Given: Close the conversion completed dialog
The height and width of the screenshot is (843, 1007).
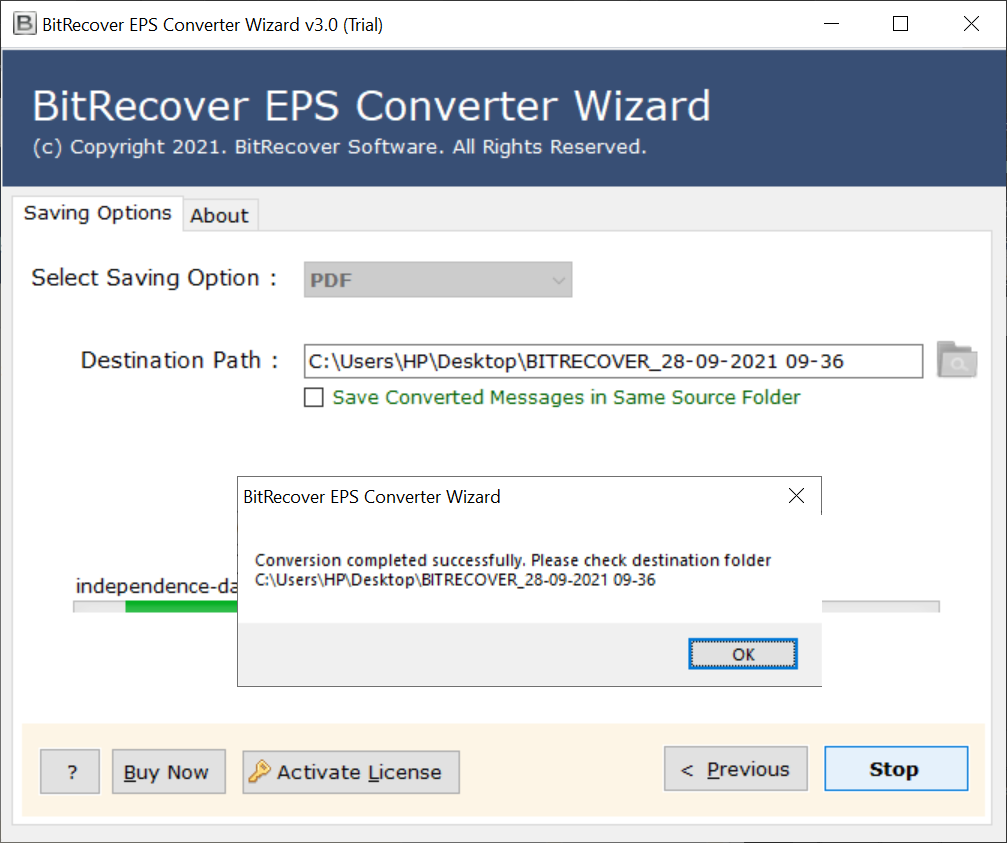Looking at the screenshot, I should point(796,496).
